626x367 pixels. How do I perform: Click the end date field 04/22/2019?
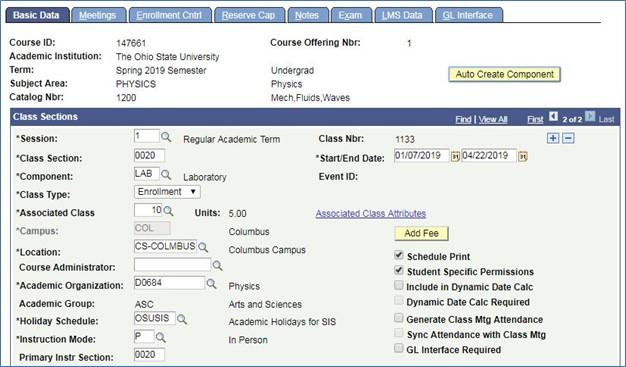click(489, 155)
